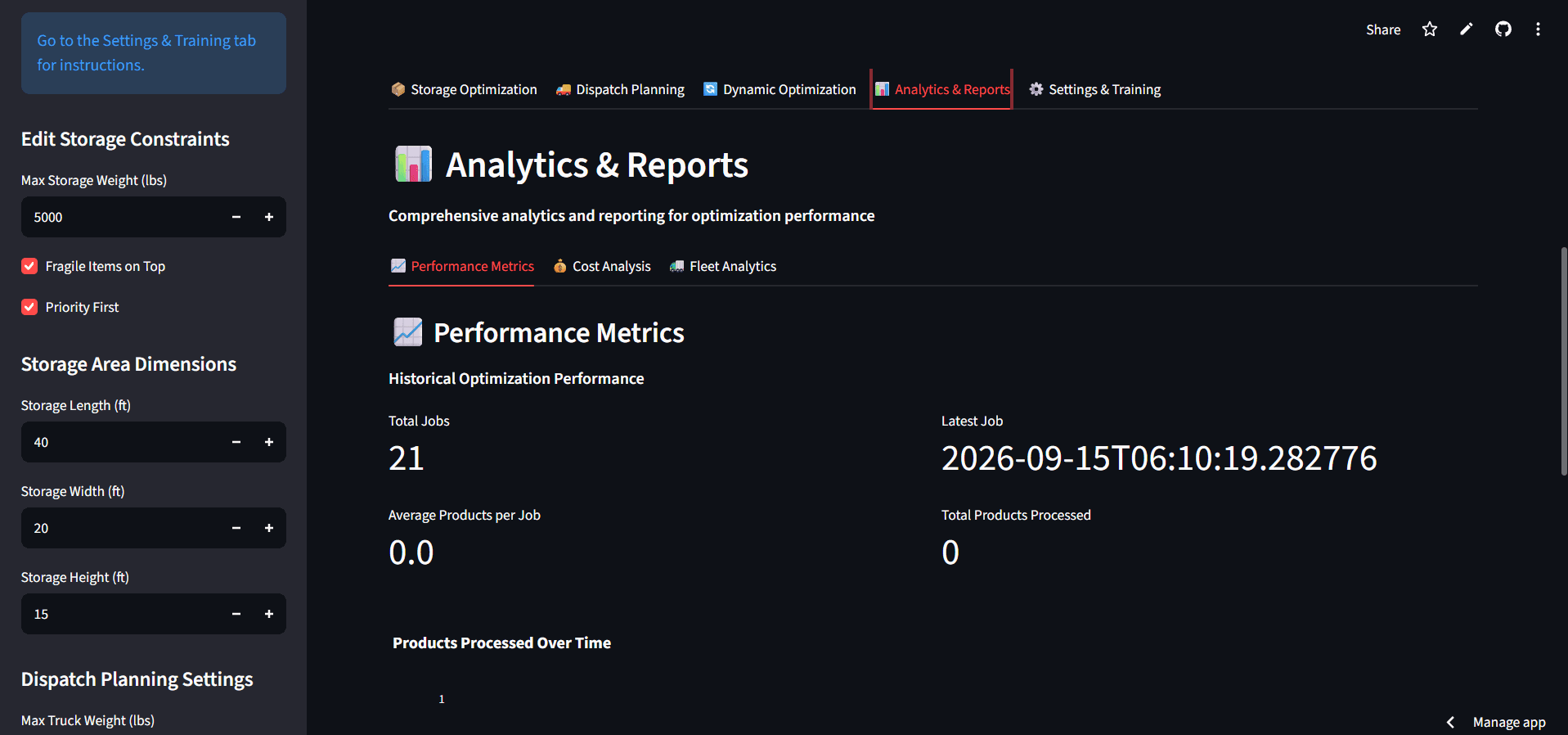Click the Storage Height input field
Screen dimensions: 1568x735
(121, 614)
